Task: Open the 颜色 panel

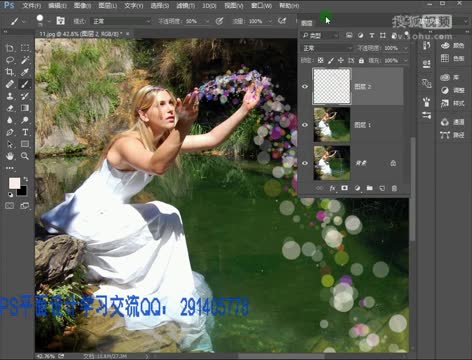Action: [x=452, y=46]
